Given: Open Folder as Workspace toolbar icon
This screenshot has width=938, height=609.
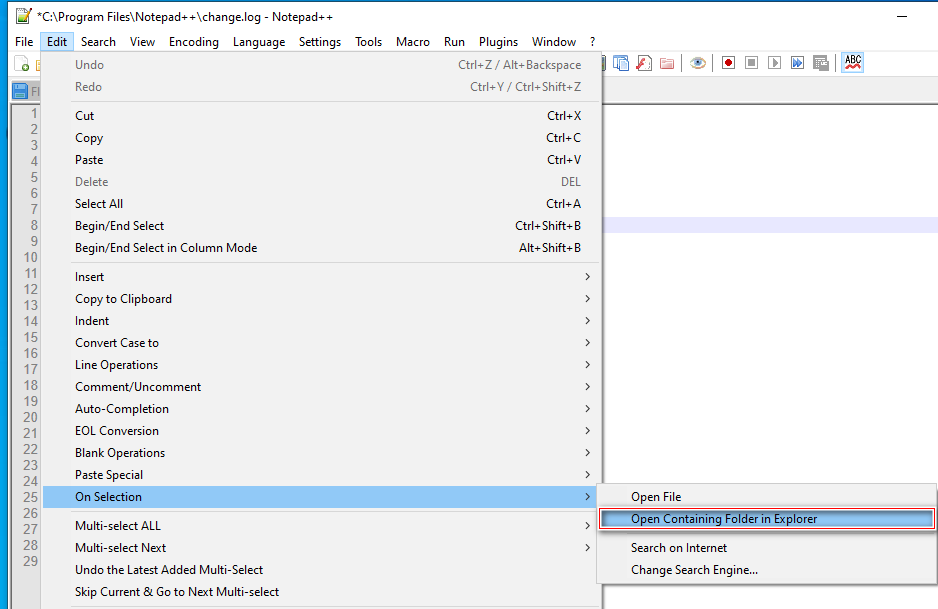Looking at the screenshot, I should (667, 63).
